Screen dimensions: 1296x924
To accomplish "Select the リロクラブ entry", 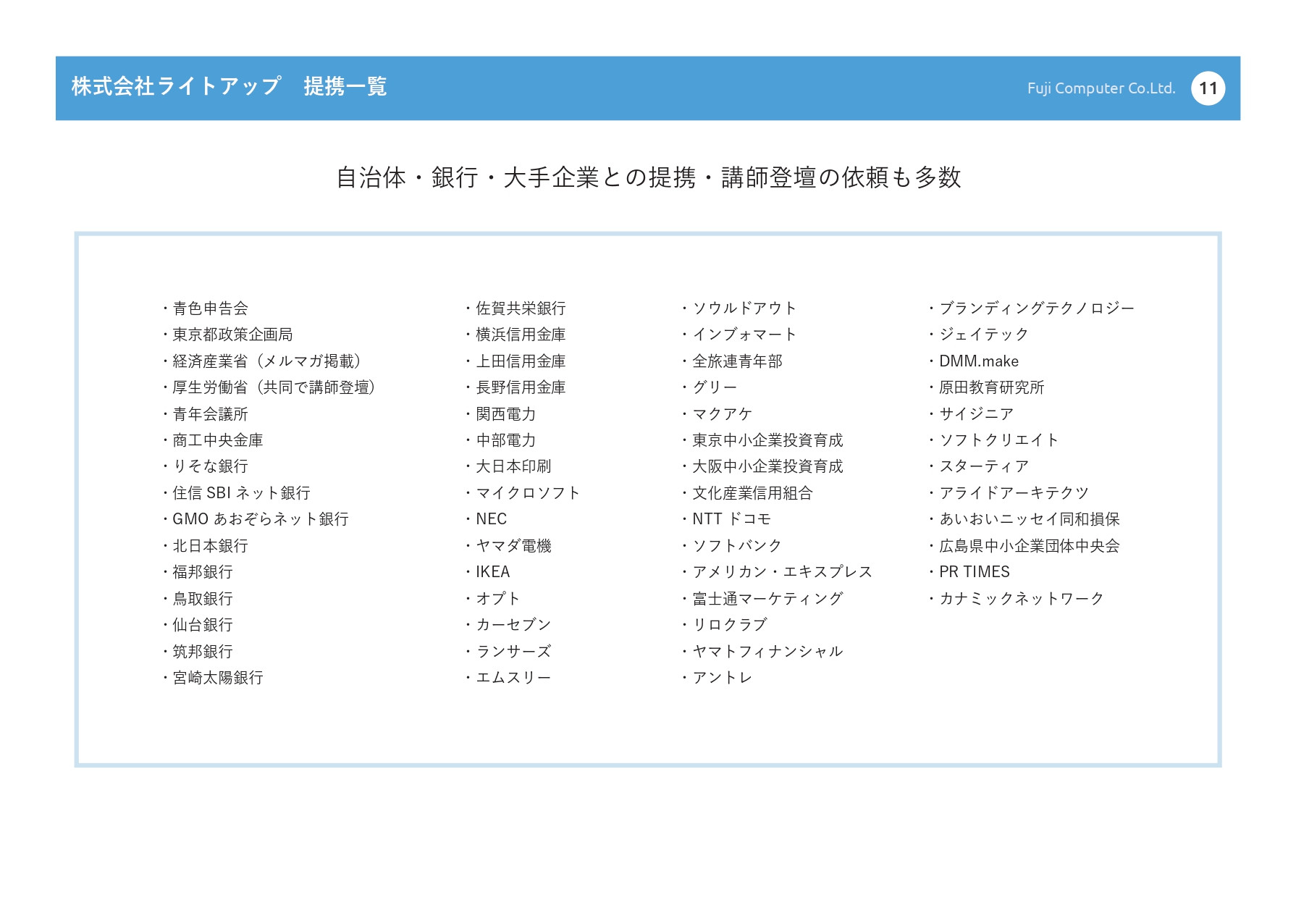I will coord(724,625).
